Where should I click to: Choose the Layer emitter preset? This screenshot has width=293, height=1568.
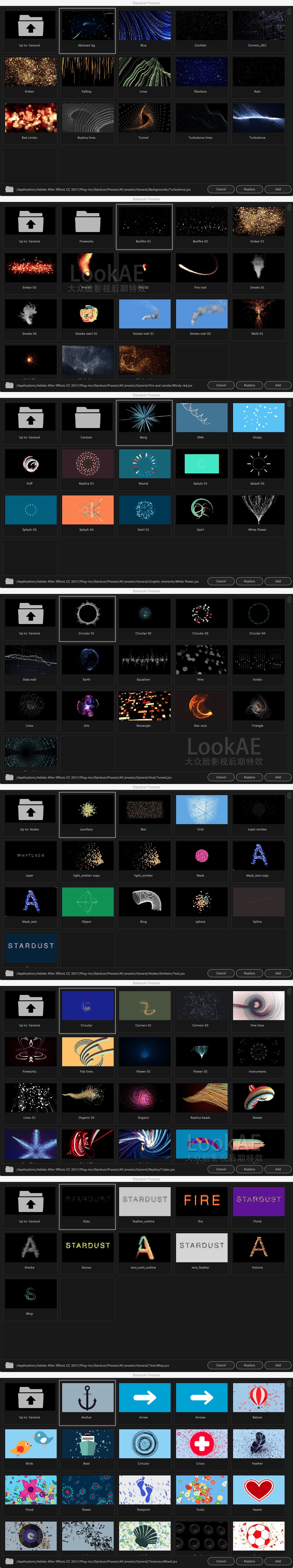click(258, 810)
